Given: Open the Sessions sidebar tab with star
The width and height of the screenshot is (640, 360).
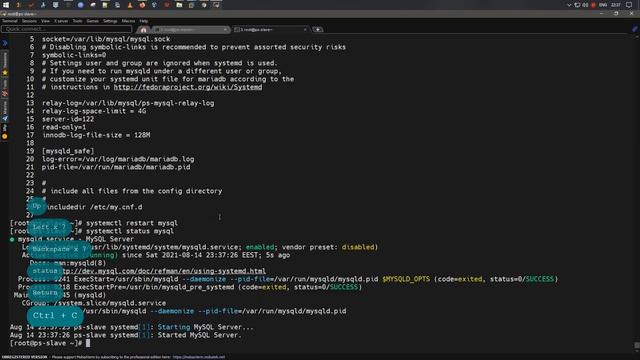Looking at the screenshot, I should (x=5, y=64).
